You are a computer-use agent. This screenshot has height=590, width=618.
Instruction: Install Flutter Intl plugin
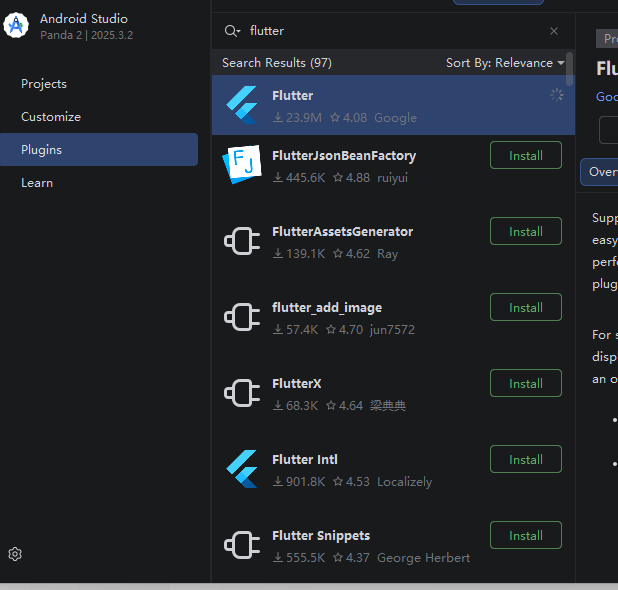click(x=526, y=460)
